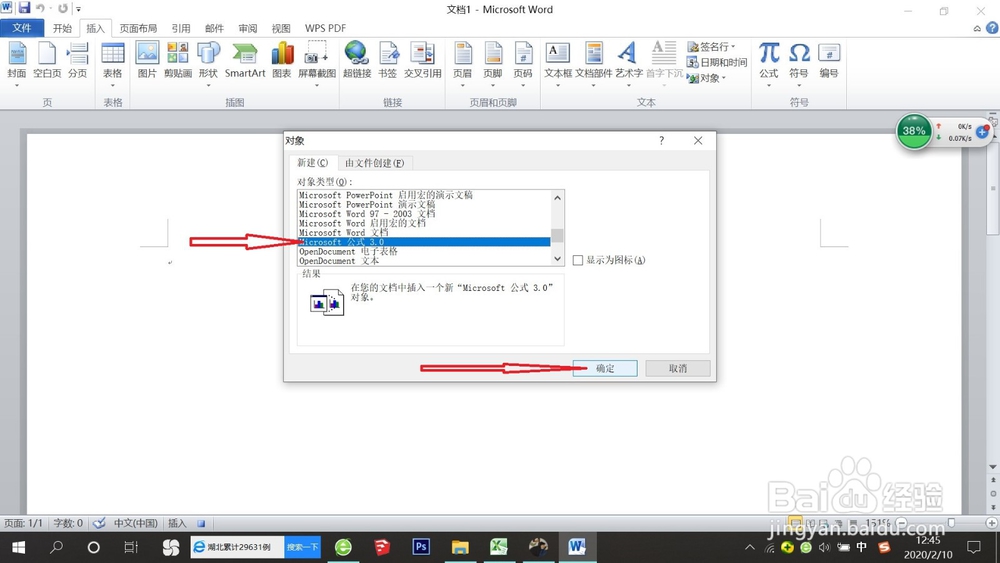Insert a hyperlink (超链接)
The image size is (1000, 563).
point(357,61)
